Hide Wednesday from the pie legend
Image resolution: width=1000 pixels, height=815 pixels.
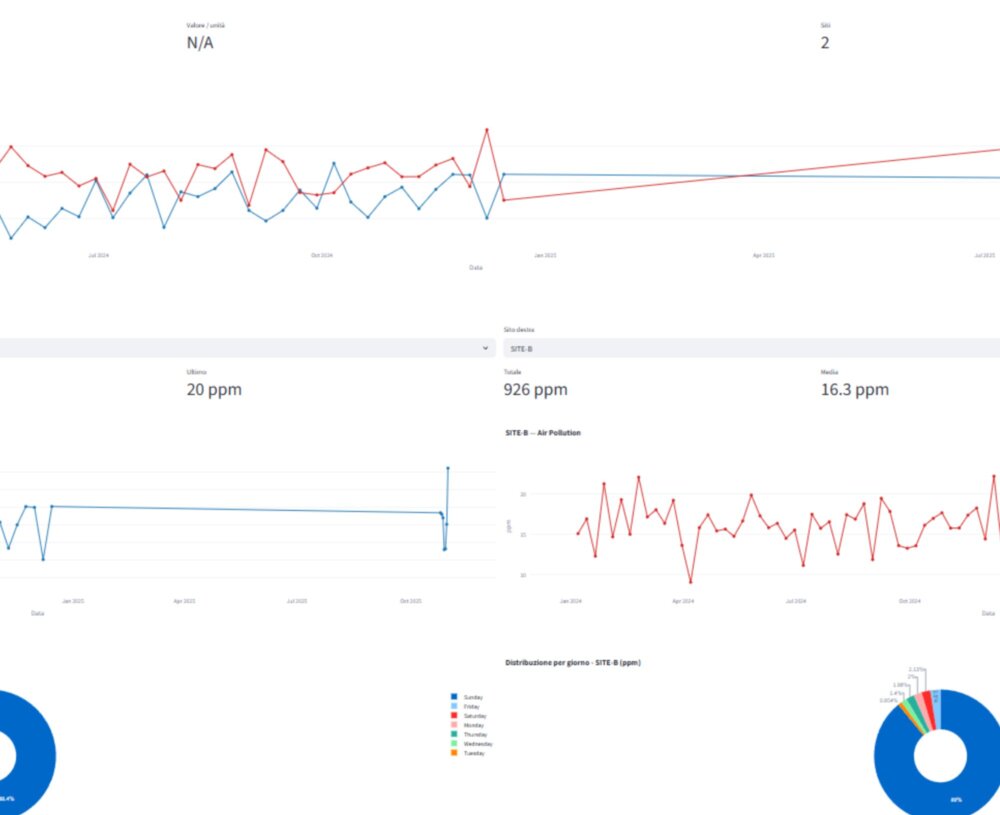click(477, 743)
